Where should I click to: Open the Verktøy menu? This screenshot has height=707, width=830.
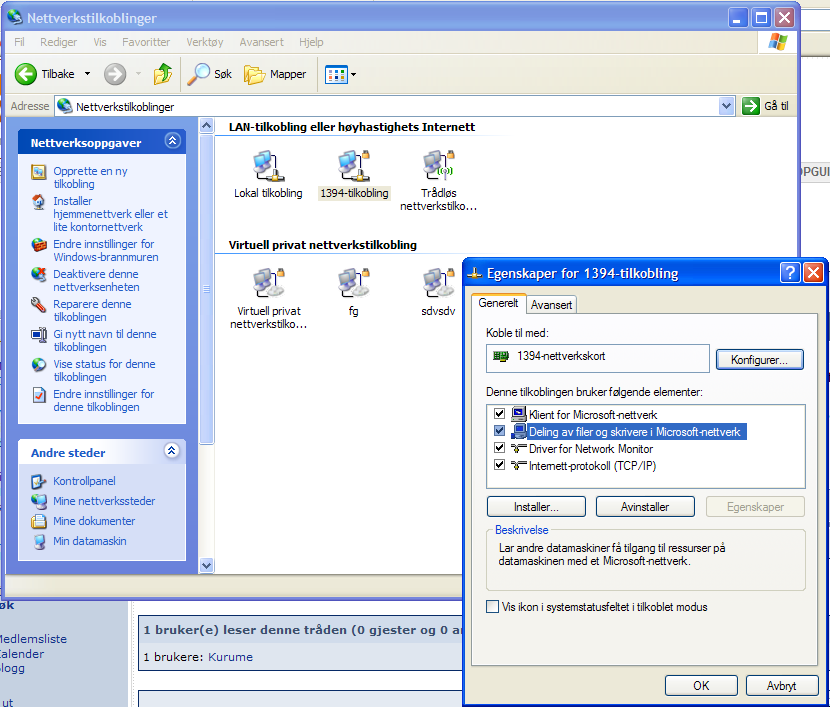[204, 42]
